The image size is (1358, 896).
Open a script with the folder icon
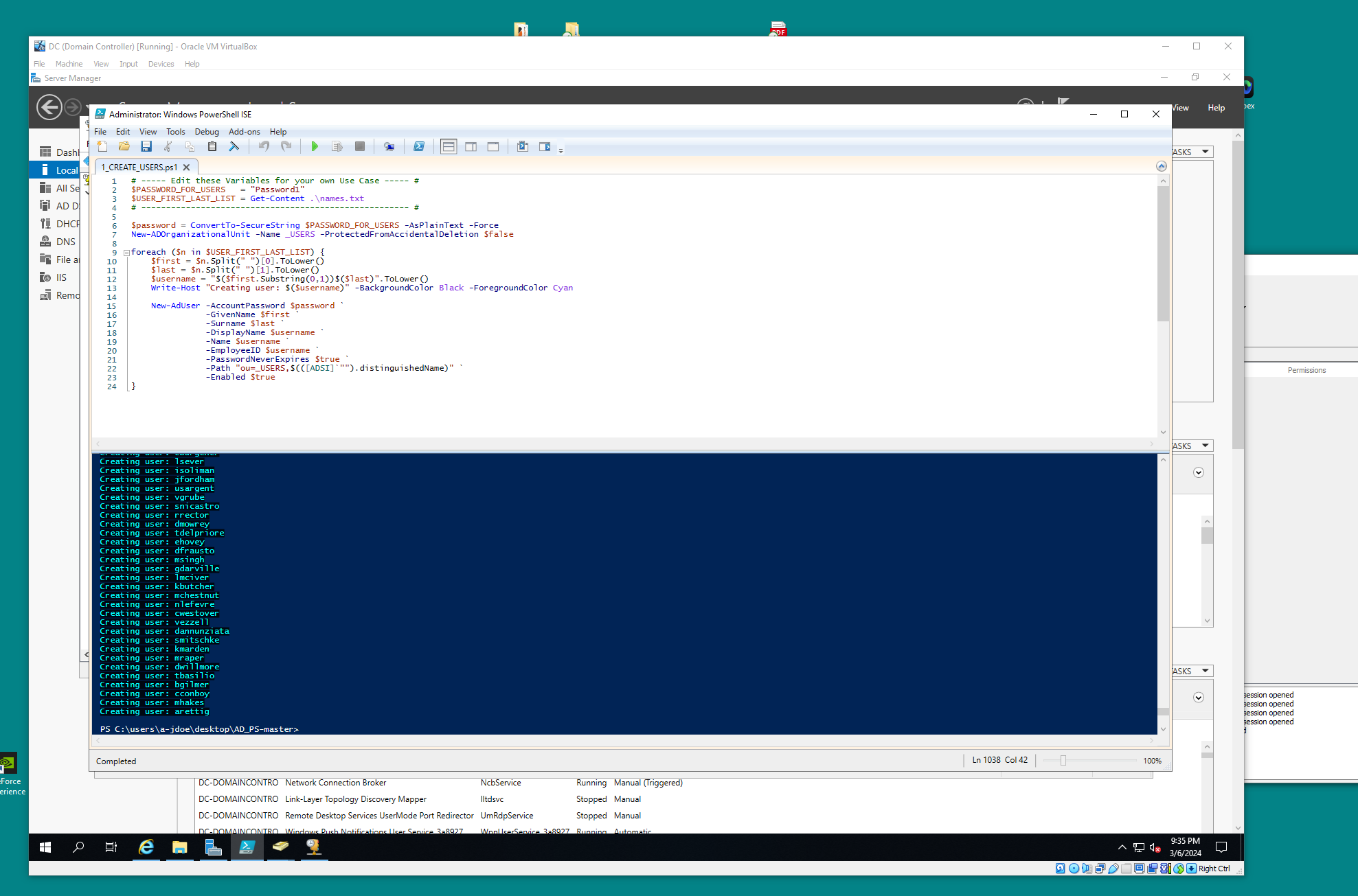[124, 146]
